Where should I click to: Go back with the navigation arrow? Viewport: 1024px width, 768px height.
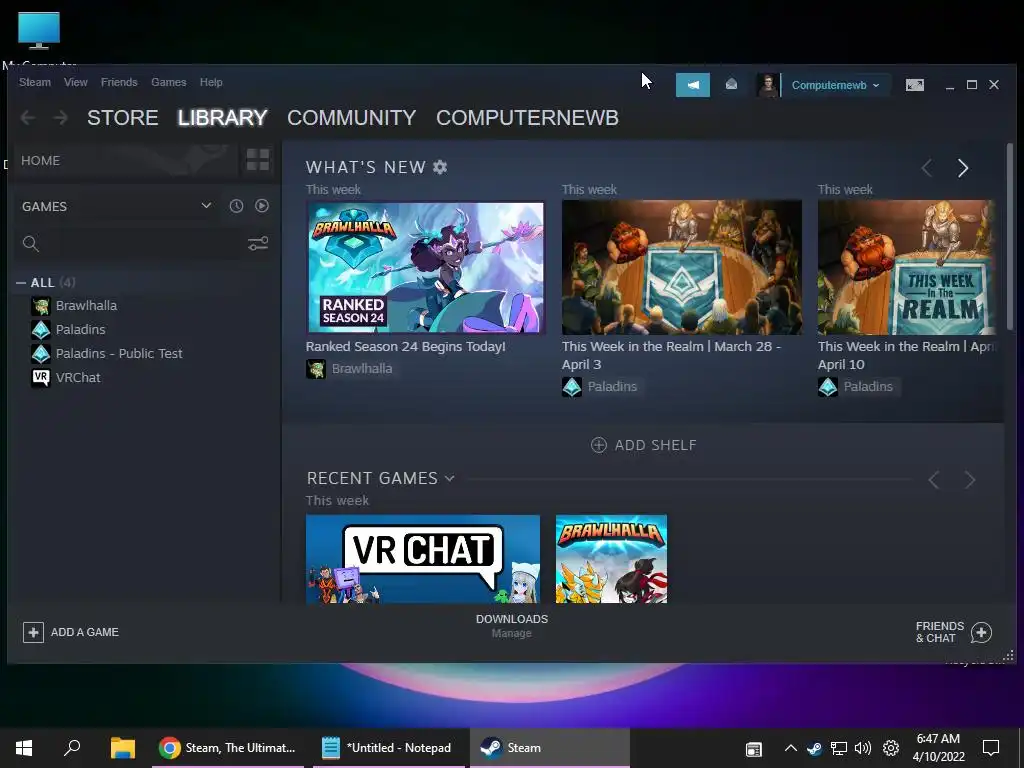click(27, 118)
